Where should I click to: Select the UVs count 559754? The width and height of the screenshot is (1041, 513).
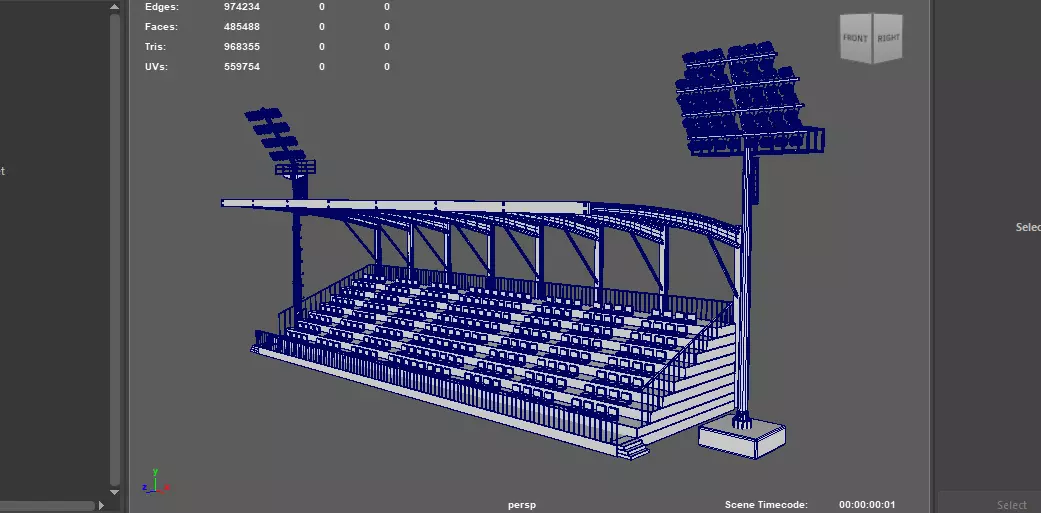click(x=242, y=66)
